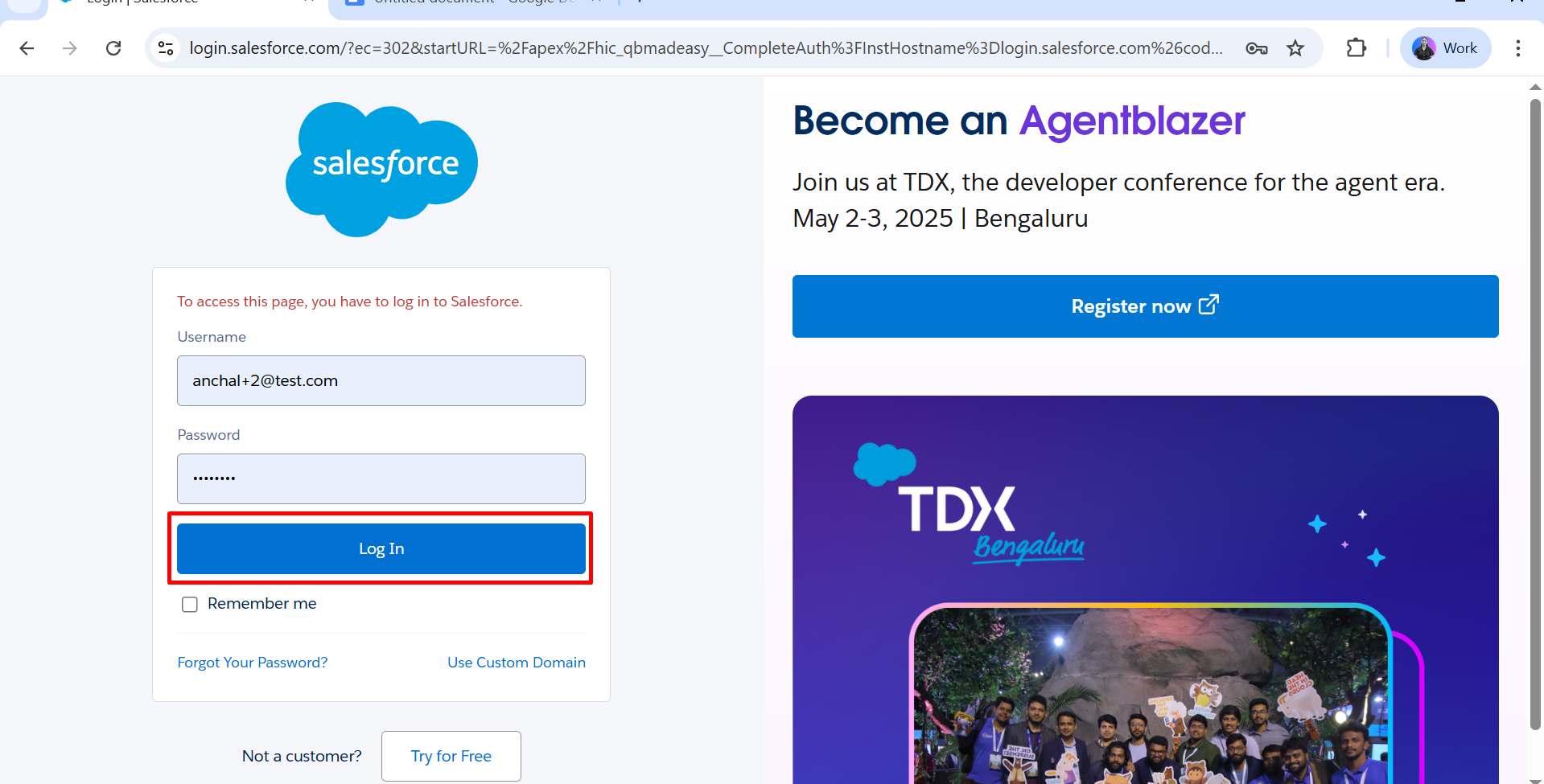Click the page vertical scrollbar
The width and height of the screenshot is (1544, 784).
[1535, 414]
